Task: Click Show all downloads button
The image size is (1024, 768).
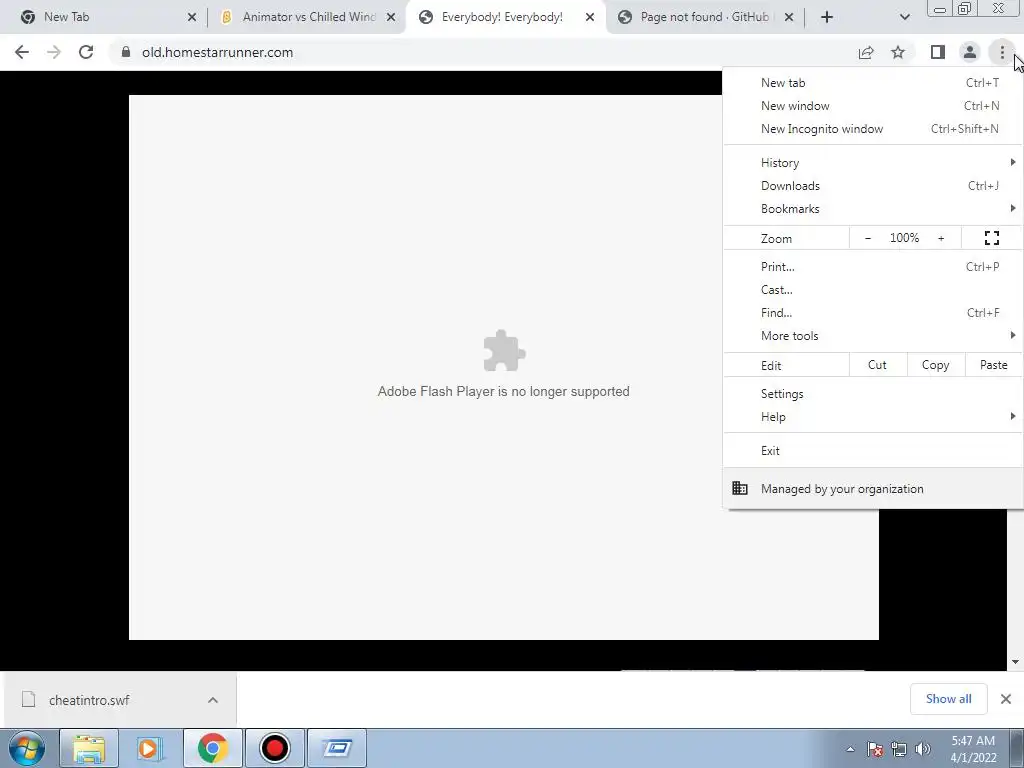Action: (x=948, y=699)
